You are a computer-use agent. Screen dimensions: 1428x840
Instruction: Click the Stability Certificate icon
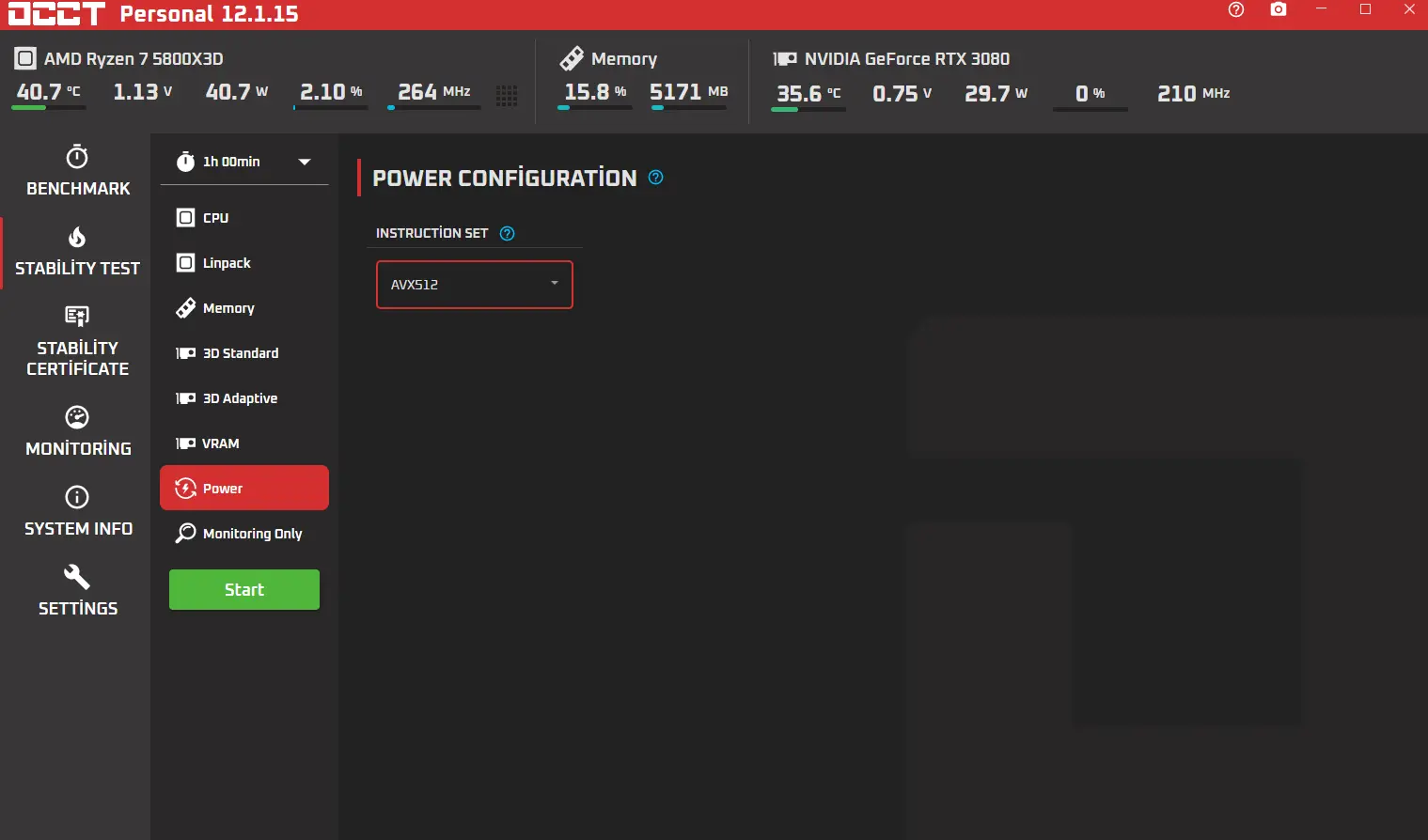click(x=77, y=316)
